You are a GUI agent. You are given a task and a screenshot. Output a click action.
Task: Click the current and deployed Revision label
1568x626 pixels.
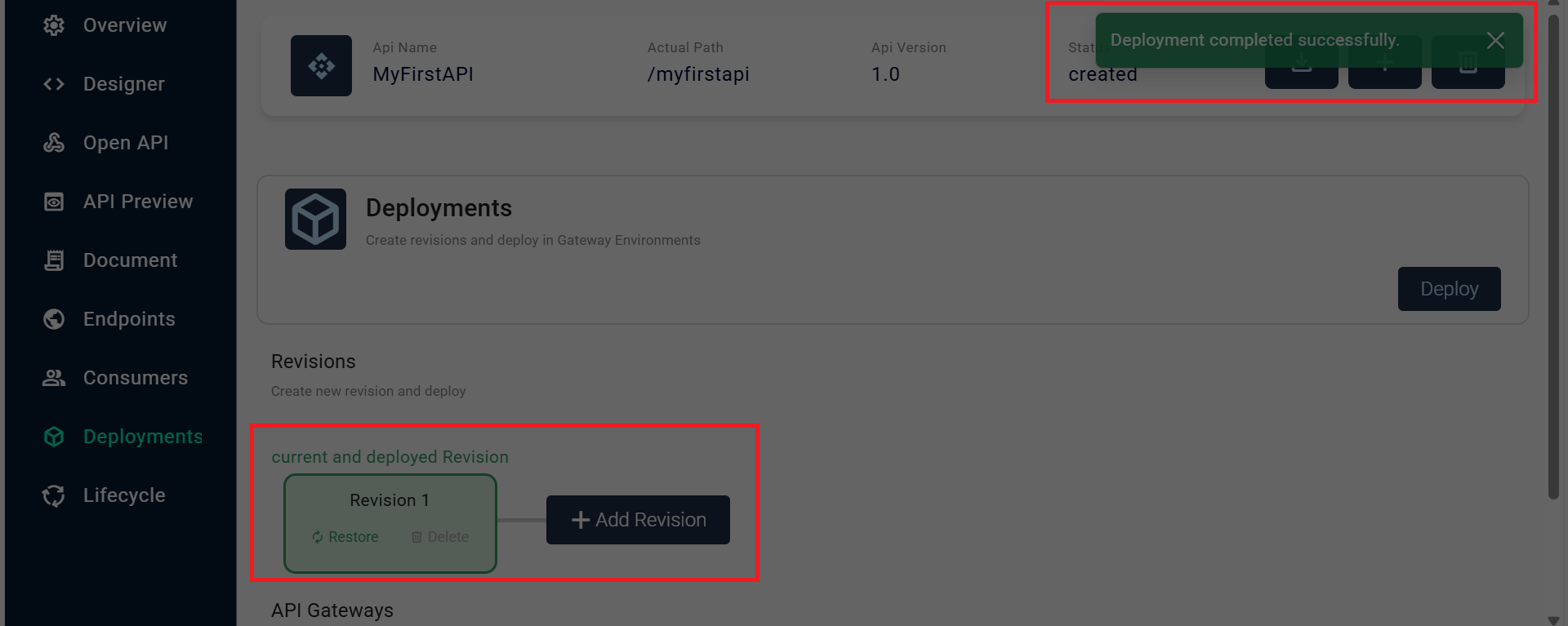coord(390,457)
